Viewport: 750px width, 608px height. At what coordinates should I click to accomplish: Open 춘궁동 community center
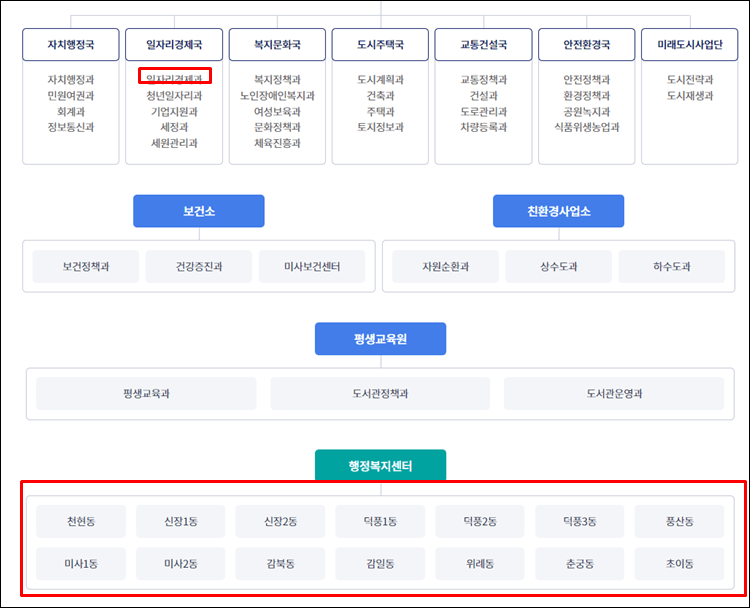[580, 564]
